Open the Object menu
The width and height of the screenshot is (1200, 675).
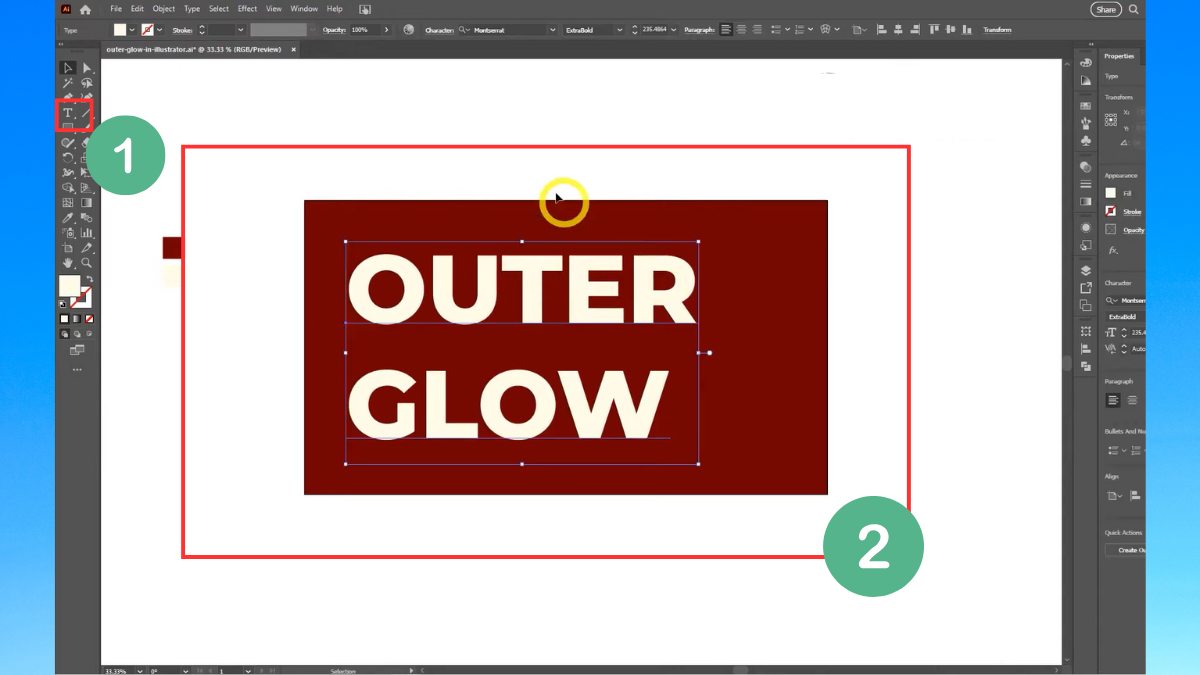pos(163,9)
